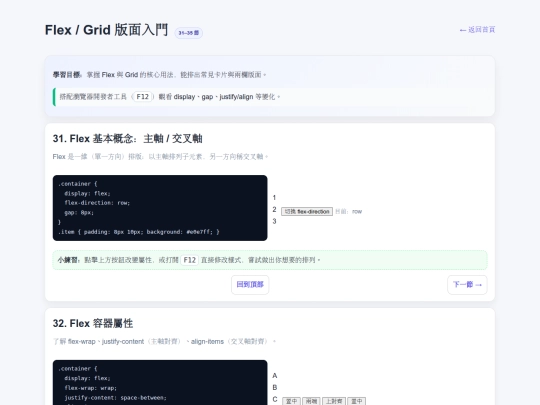This screenshot has height=405, width=540.
Task: Click heading 32. Flex 容器屬性
Action: click(93, 324)
